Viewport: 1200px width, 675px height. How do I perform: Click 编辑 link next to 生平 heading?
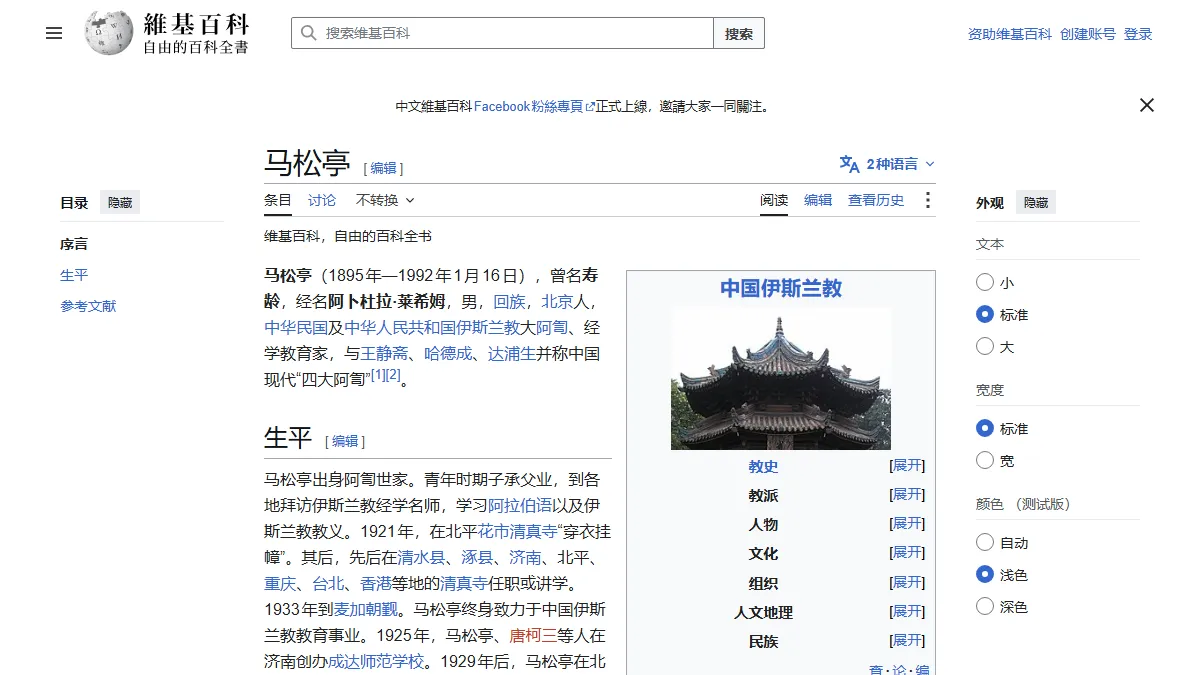345,441
